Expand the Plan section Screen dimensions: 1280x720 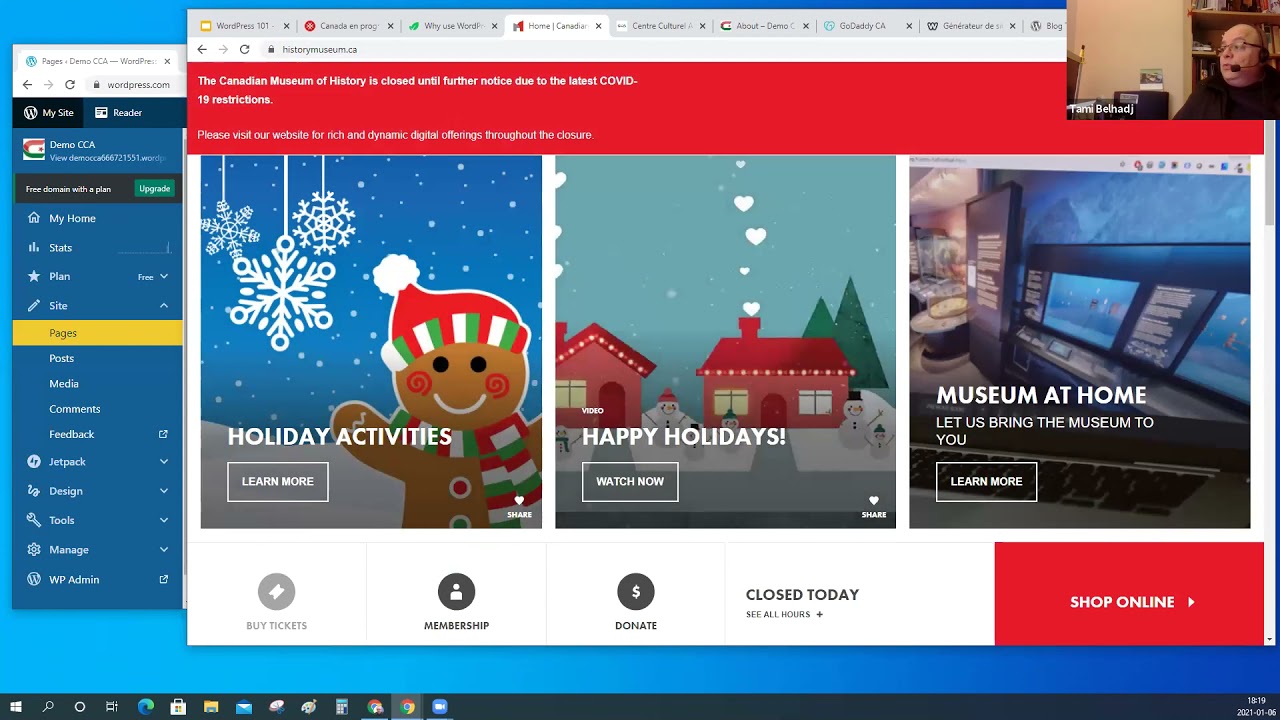[164, 276]
